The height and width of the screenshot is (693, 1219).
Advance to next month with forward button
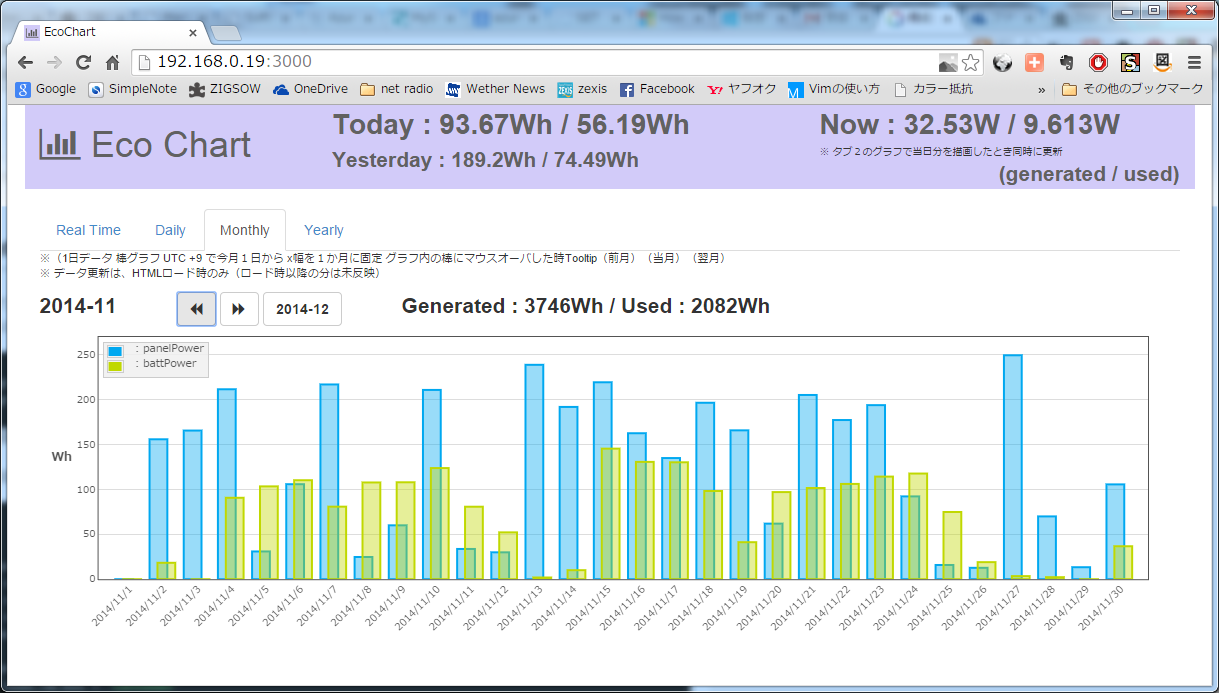[239, 309]
